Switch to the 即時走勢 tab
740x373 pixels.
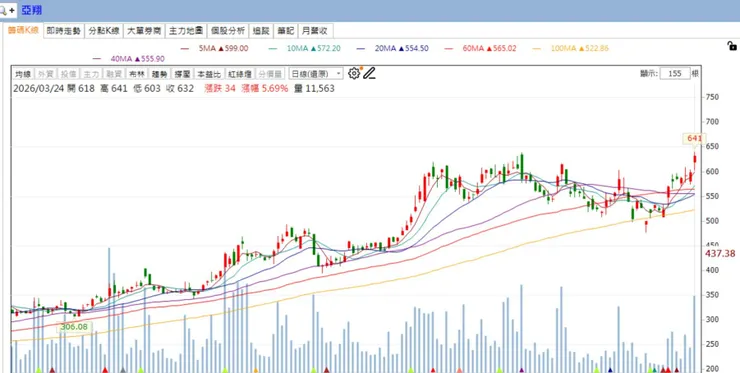coord(64,31)
